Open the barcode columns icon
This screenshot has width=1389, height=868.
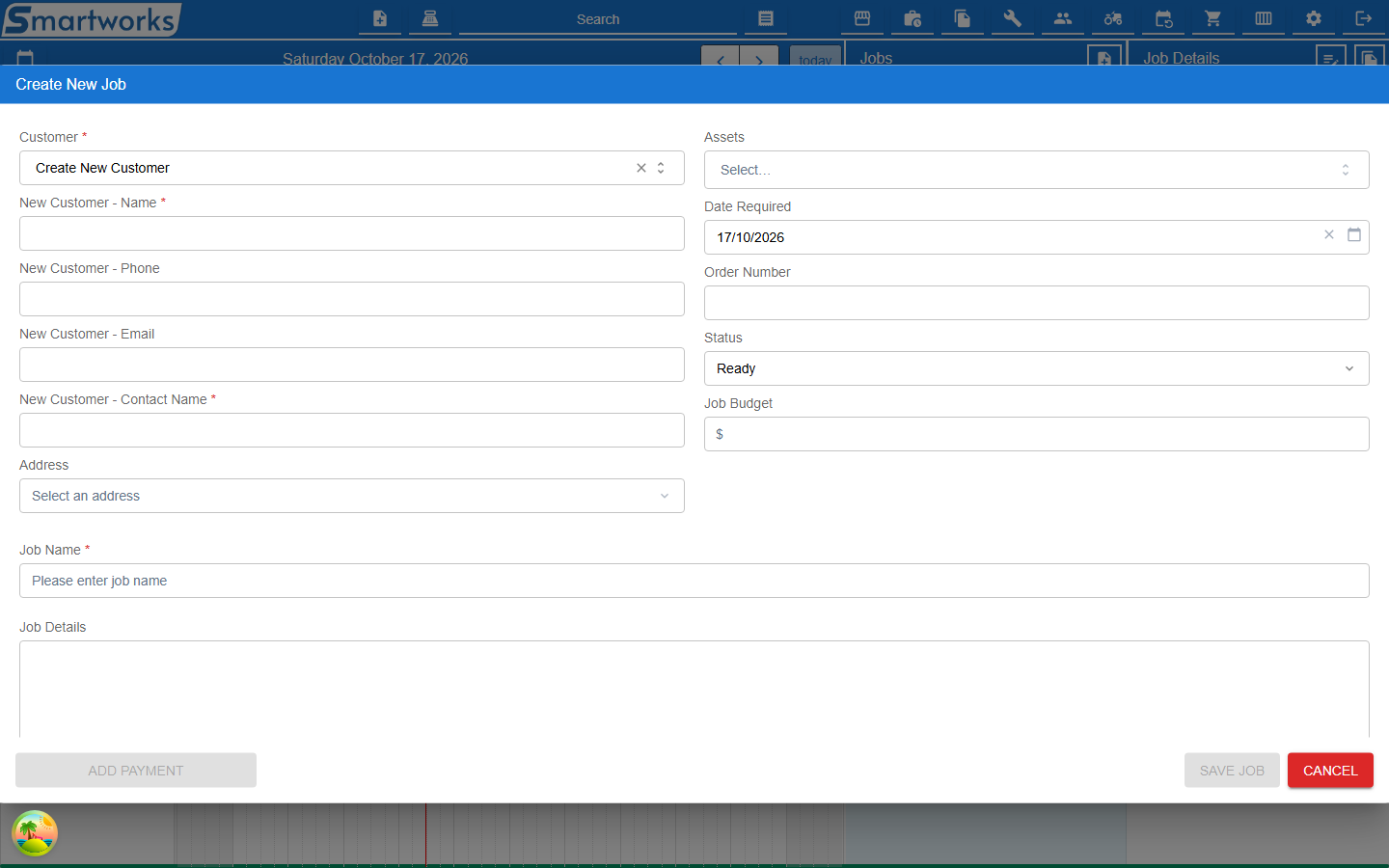pyautogui.click(x=1264, y=18)
